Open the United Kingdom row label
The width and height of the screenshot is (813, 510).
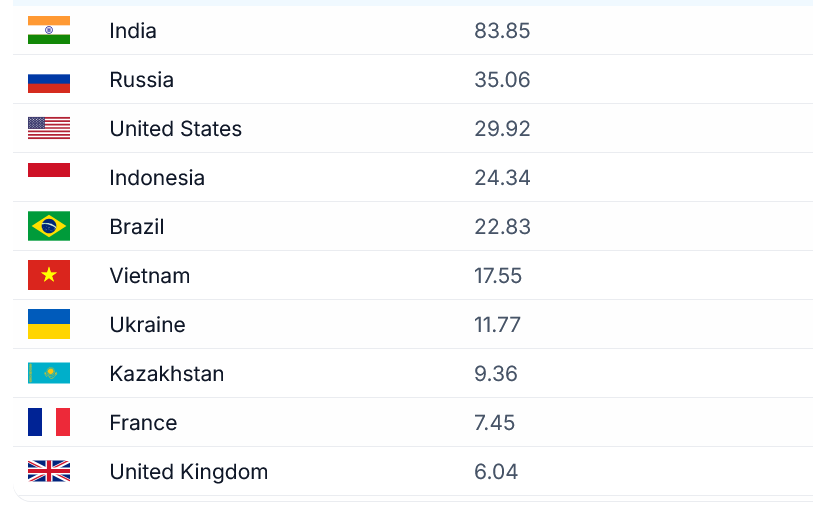click(x=189, y=472)
